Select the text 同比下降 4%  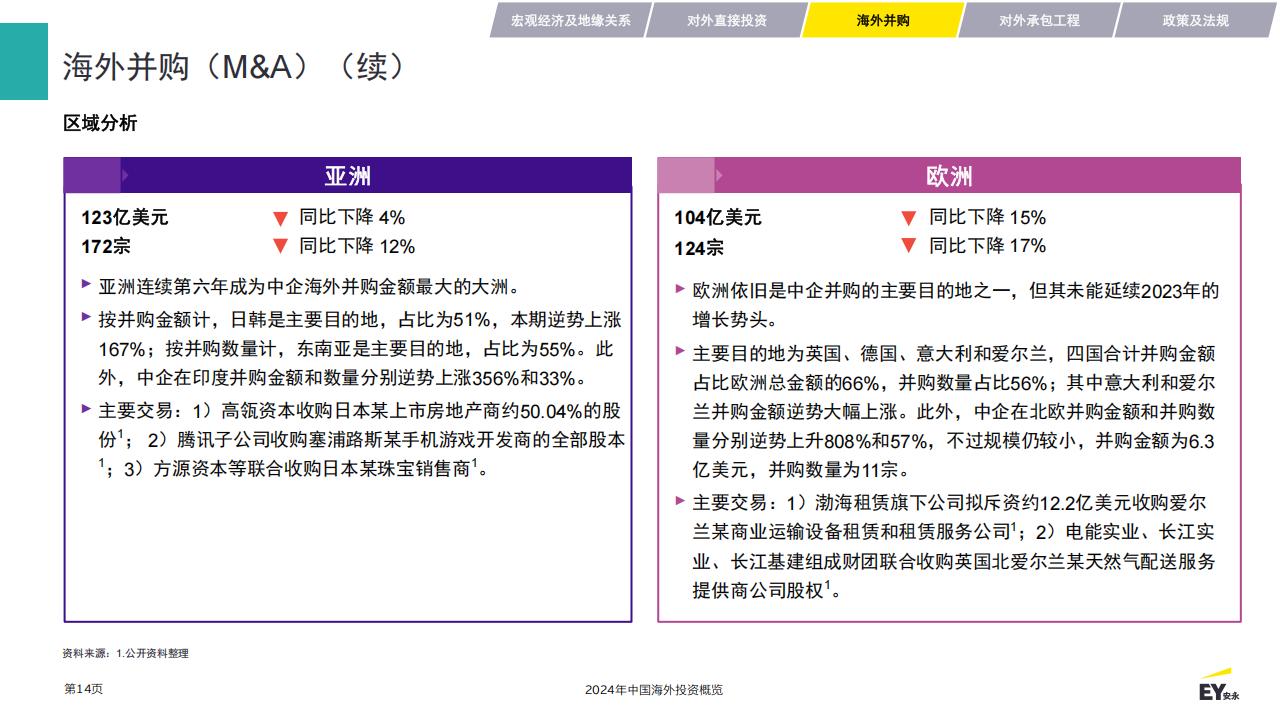click(x=352, y=218)
